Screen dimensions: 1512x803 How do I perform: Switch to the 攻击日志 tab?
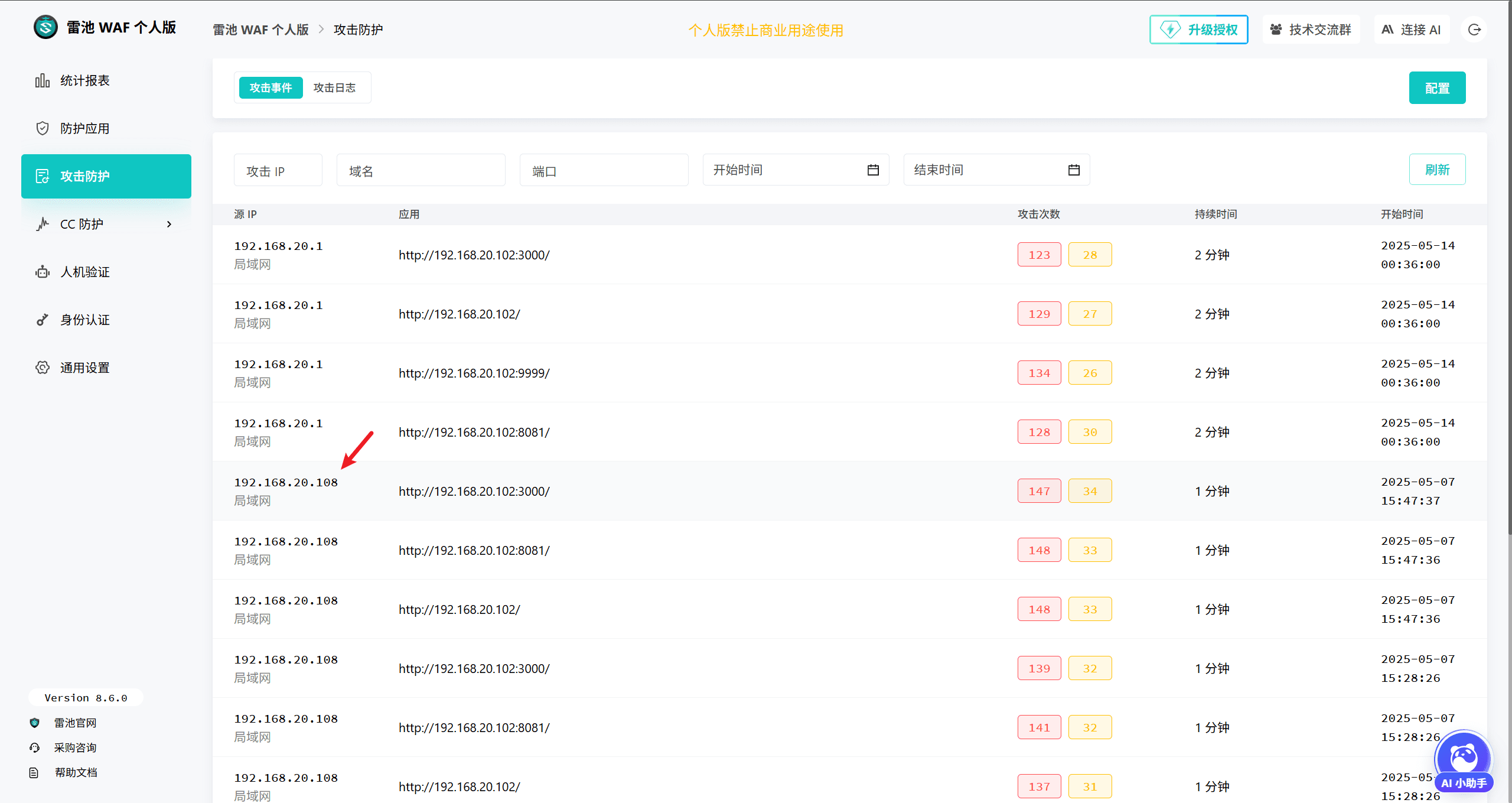click(335, 87)
